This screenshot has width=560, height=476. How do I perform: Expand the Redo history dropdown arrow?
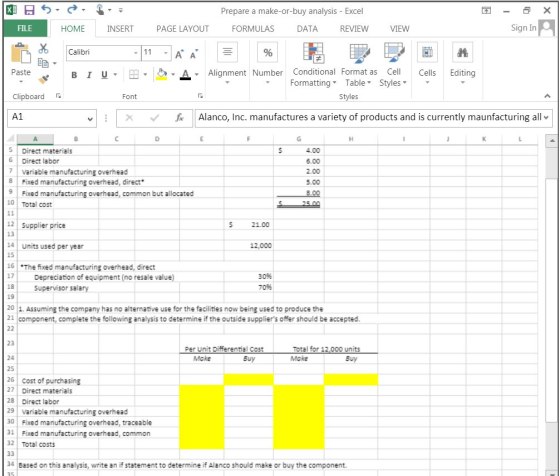coord(83,10)
